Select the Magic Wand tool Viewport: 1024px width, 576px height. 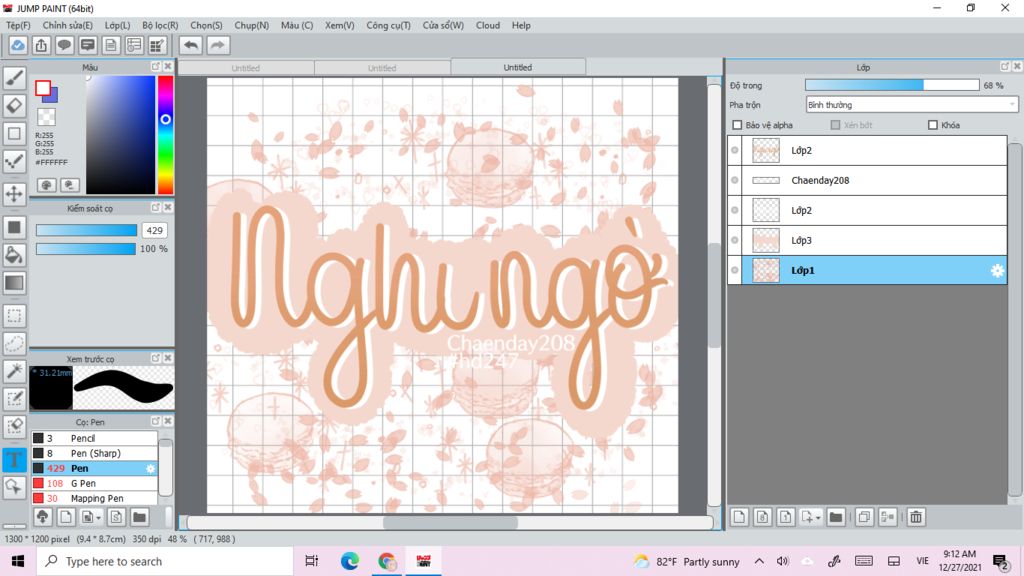[x=14, y=371]
